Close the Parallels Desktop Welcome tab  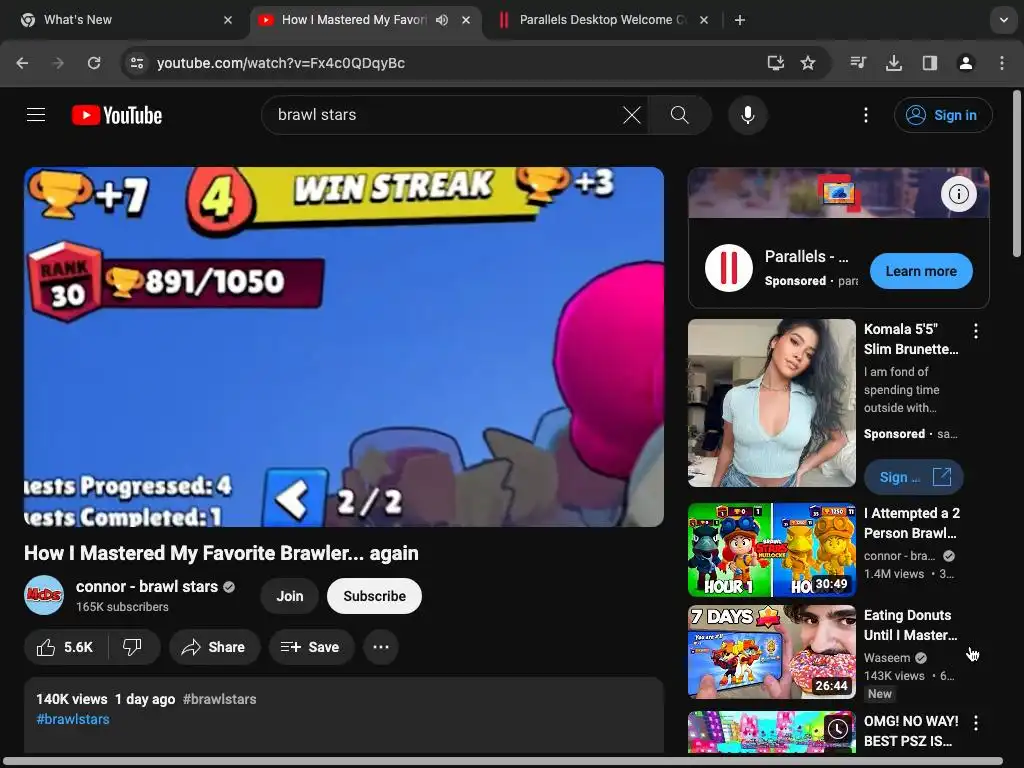pyautogui.click(x=704, y=20)
